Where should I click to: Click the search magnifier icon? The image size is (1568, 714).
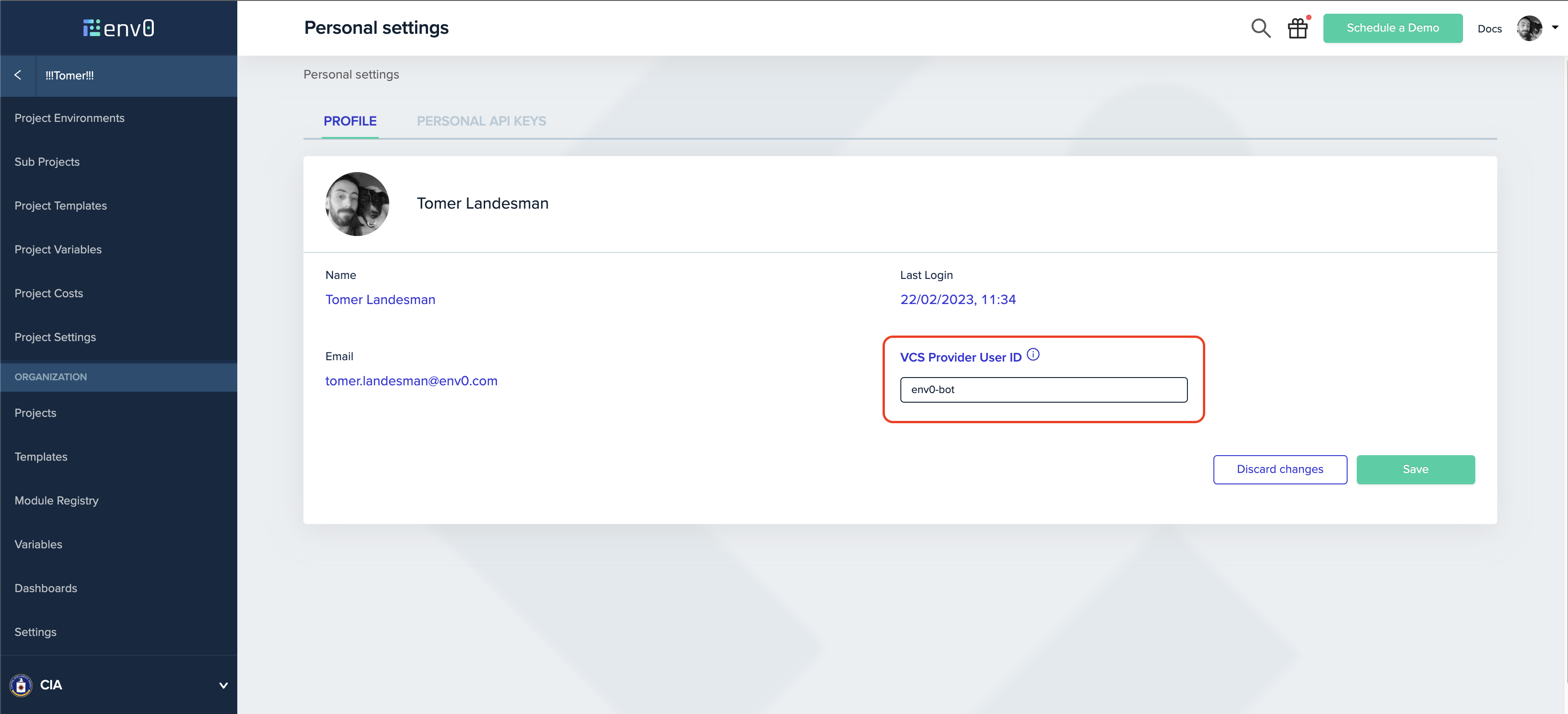pos(1260,28)
